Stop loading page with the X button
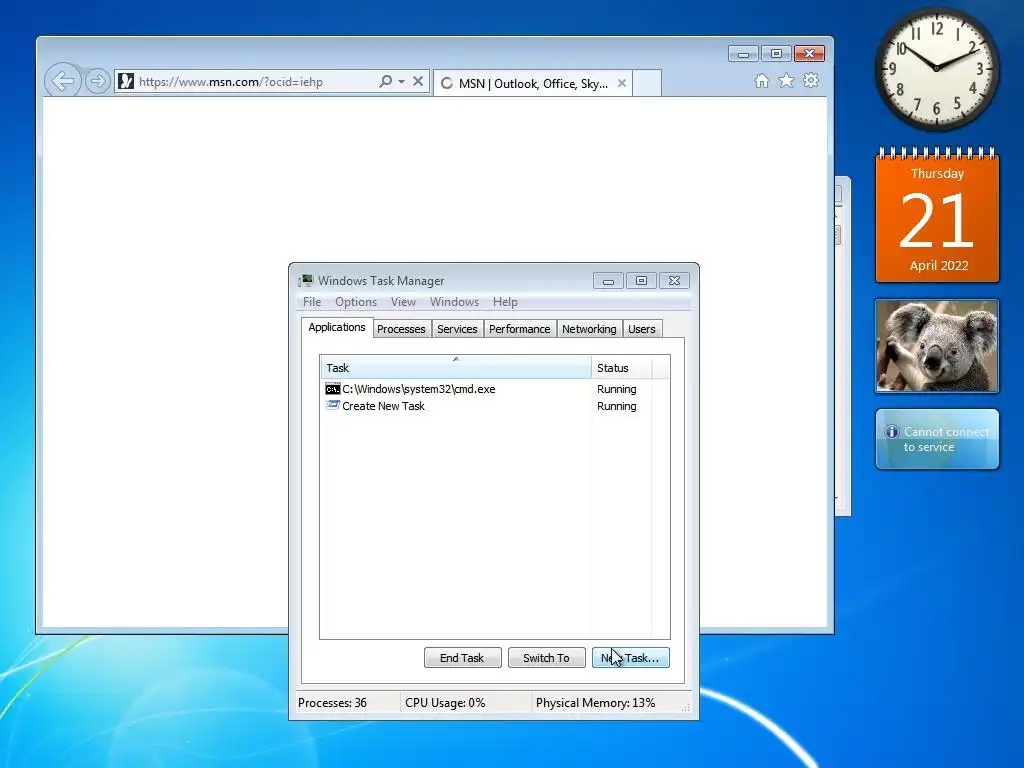The width and height of the screenshot is (1024, 768). (418, 82)
